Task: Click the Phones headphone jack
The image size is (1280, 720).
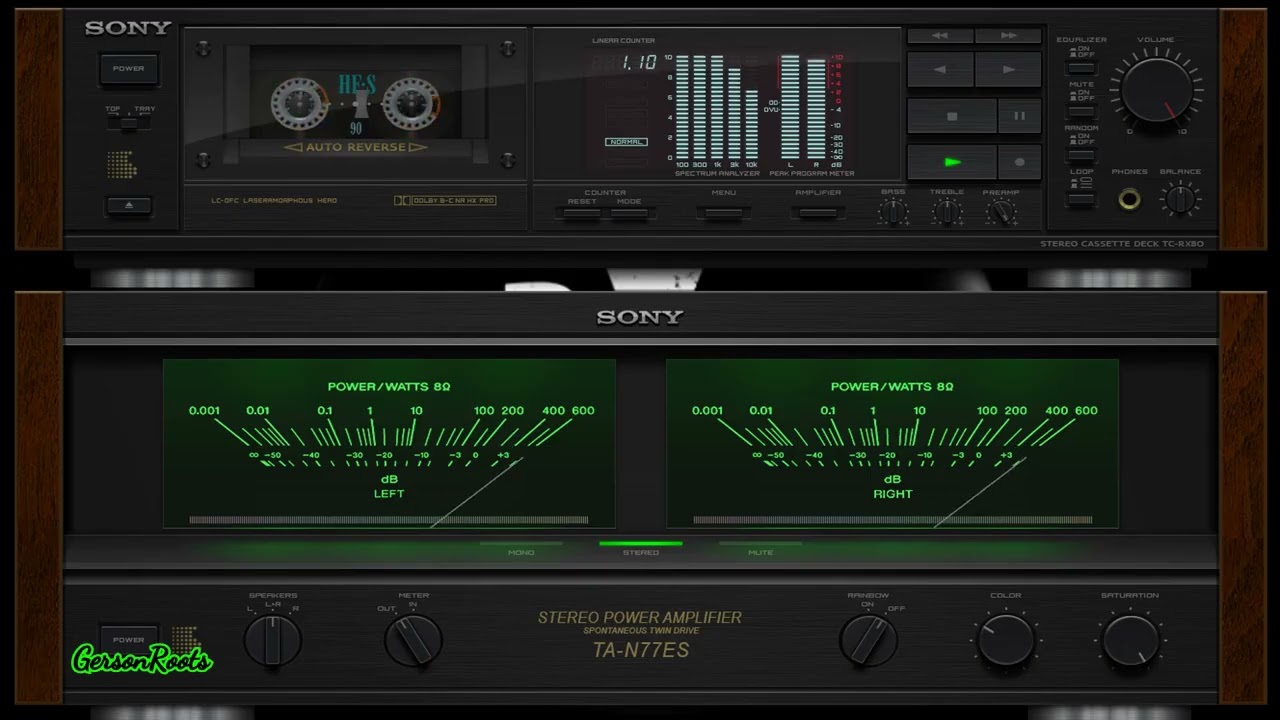Action: 1129,199
